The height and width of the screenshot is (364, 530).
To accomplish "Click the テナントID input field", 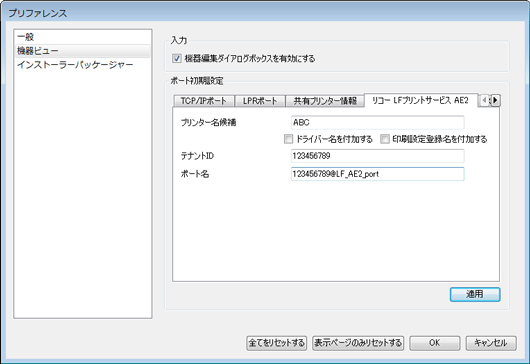I will click(378, 156).
